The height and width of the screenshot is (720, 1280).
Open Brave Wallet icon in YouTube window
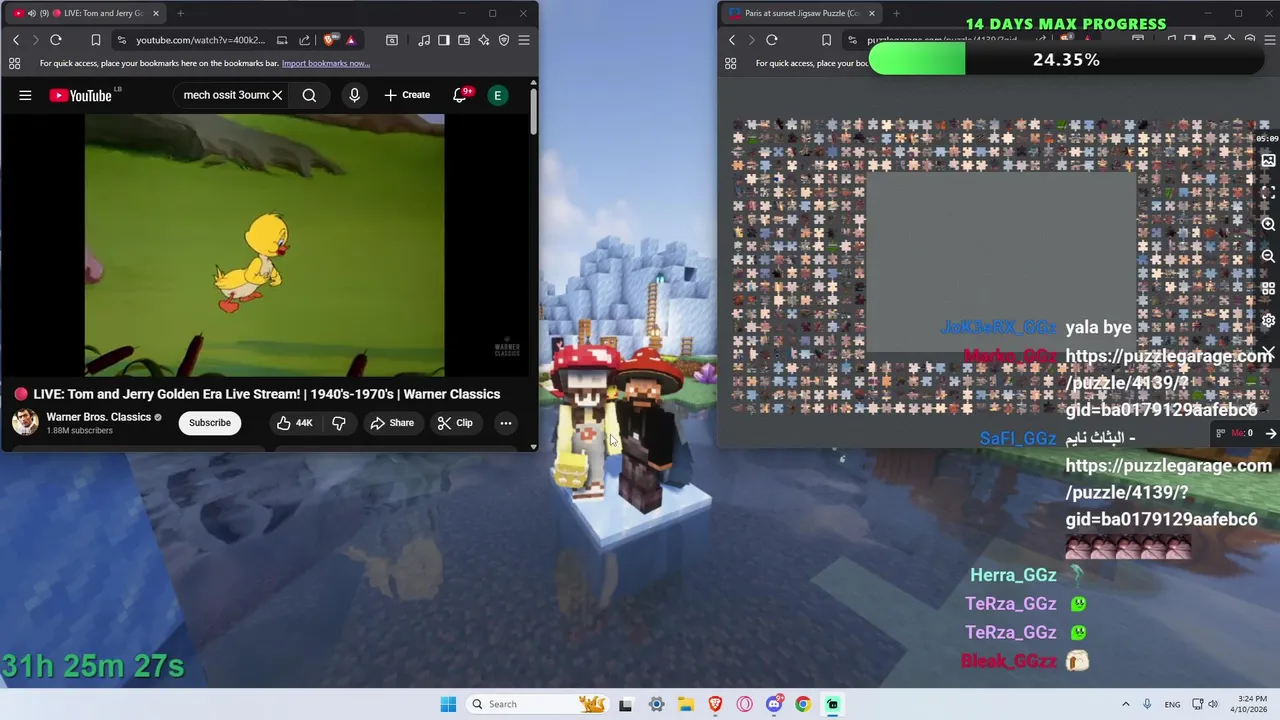[464, 40]
